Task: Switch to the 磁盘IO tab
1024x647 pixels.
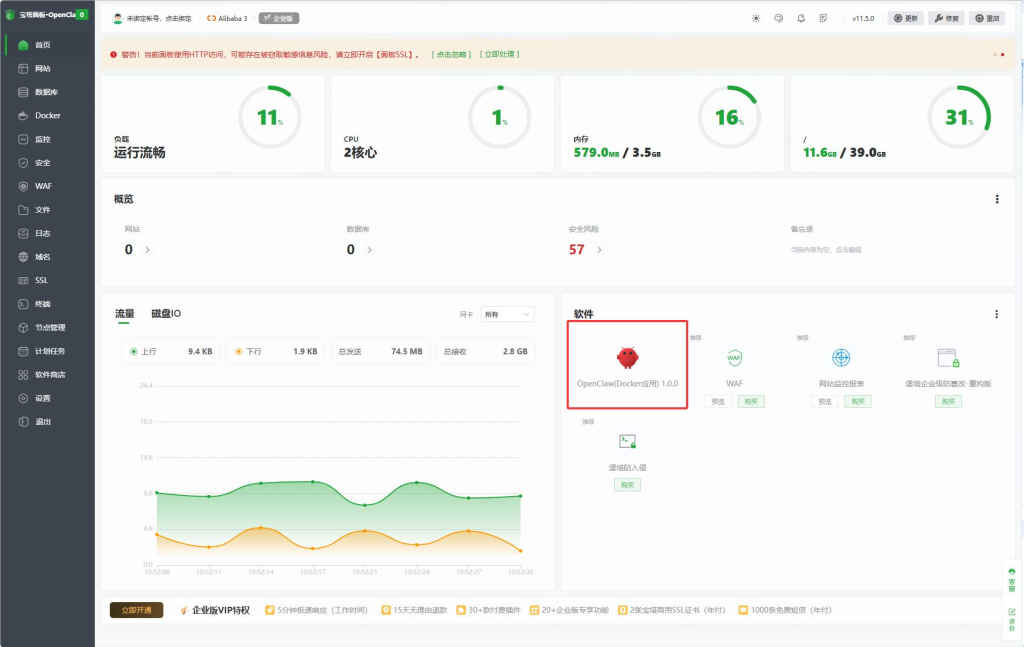Action: coord(166,314)
